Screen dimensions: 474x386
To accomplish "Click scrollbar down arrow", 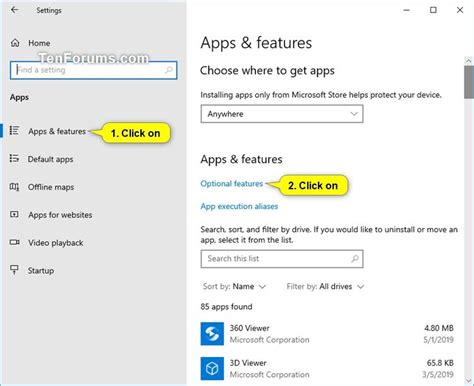I will pyautogui.click(x=469, y=380).
